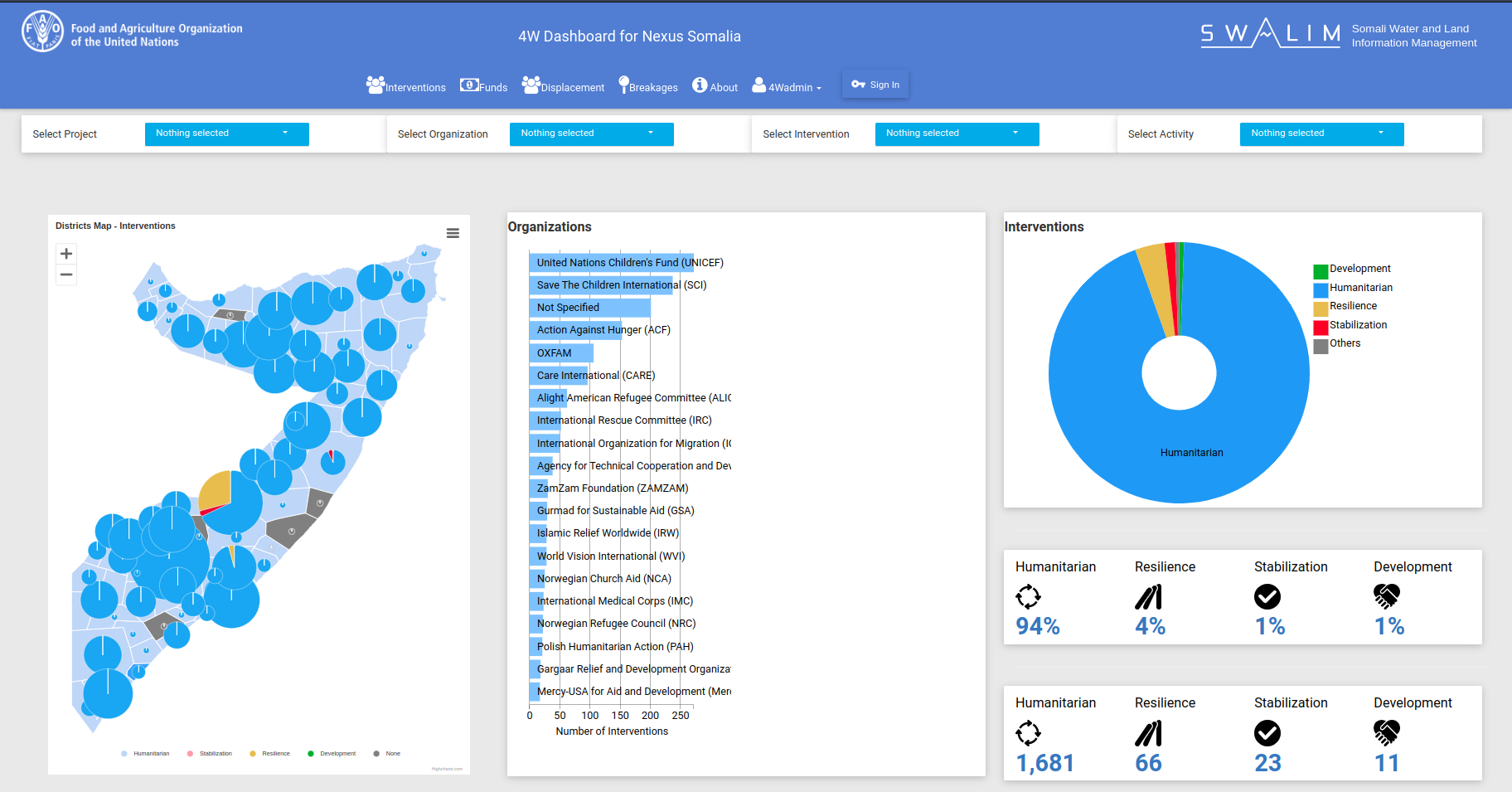Viewport: 1512px width, 792px height.
Task: Open the map chart hamburger menu
Action: 453,233
